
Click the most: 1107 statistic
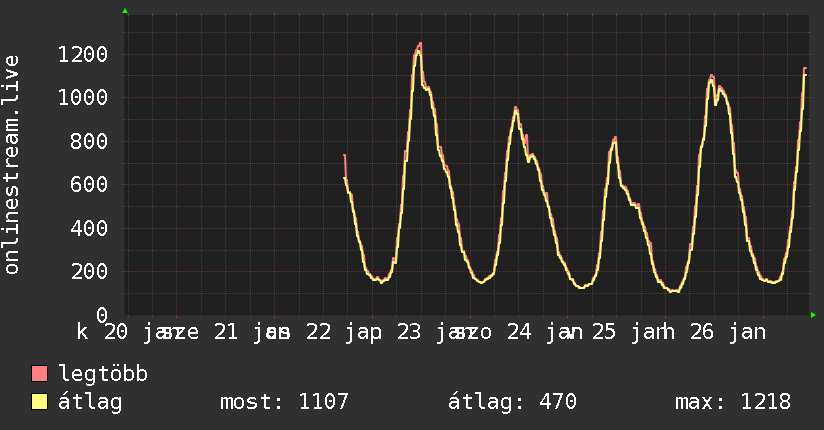click(x=284, y=402)
